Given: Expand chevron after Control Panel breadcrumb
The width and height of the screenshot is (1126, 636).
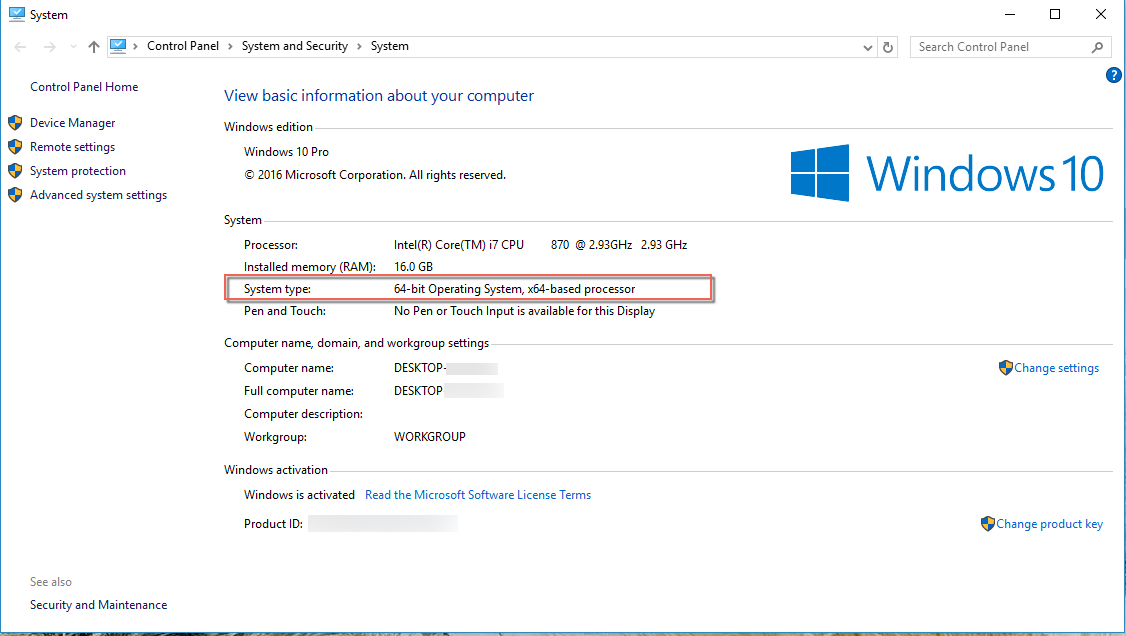Looking at the screenshot, I should [230, 46].
